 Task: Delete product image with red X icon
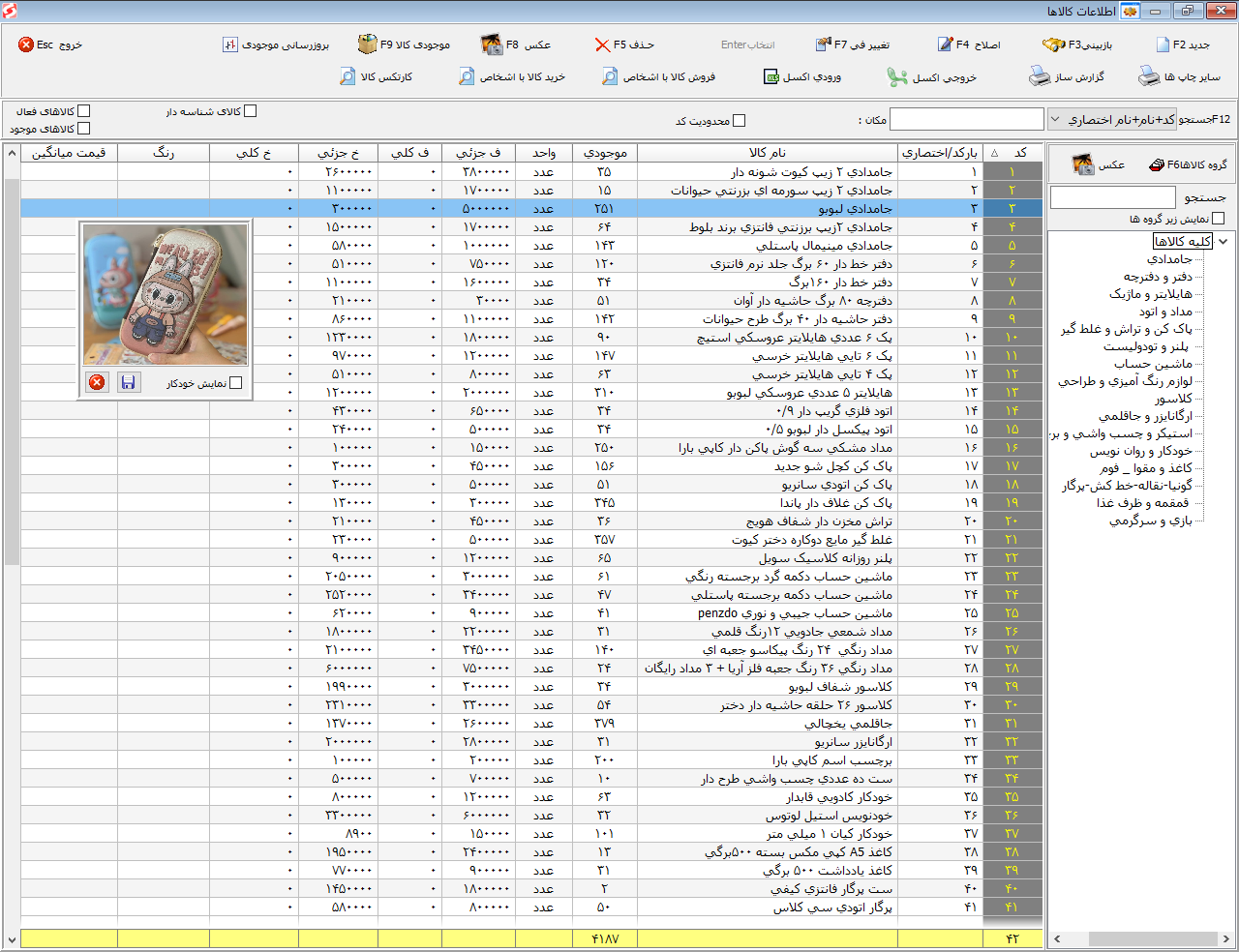(97, 382)
